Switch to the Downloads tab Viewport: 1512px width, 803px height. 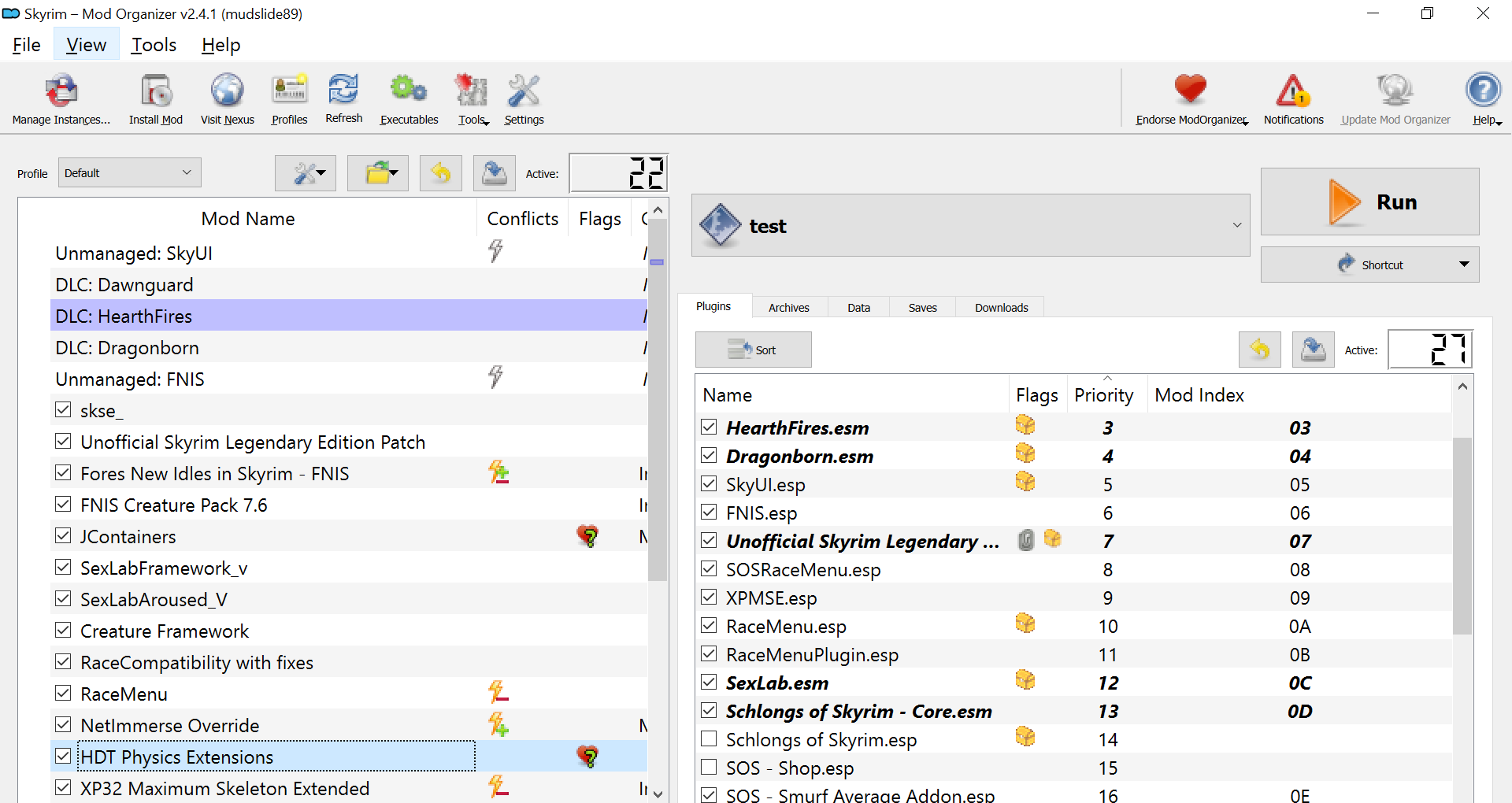coord(1001,307)
